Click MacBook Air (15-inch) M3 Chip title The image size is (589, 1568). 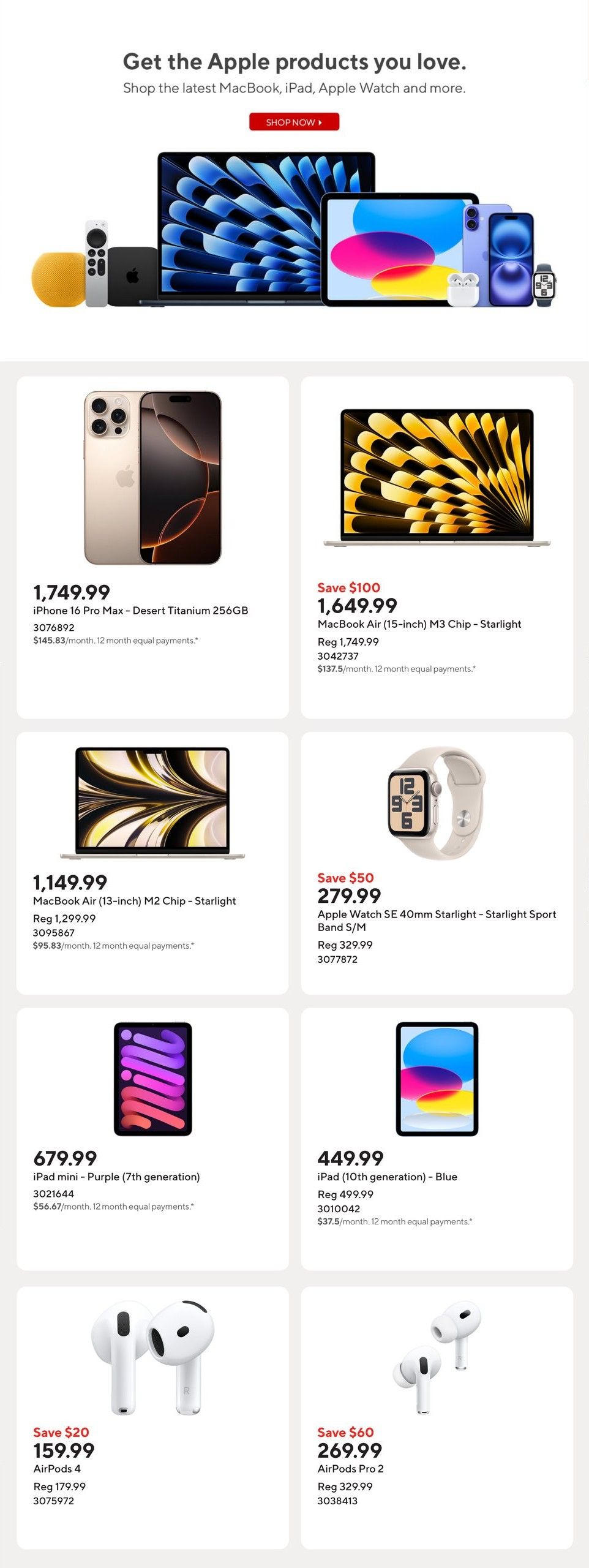419,624
